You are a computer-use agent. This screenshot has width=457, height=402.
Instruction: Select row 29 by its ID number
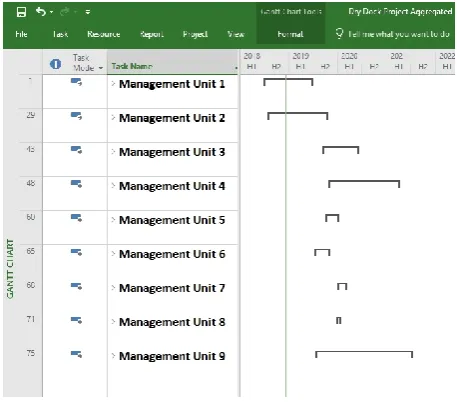(31, 115)
